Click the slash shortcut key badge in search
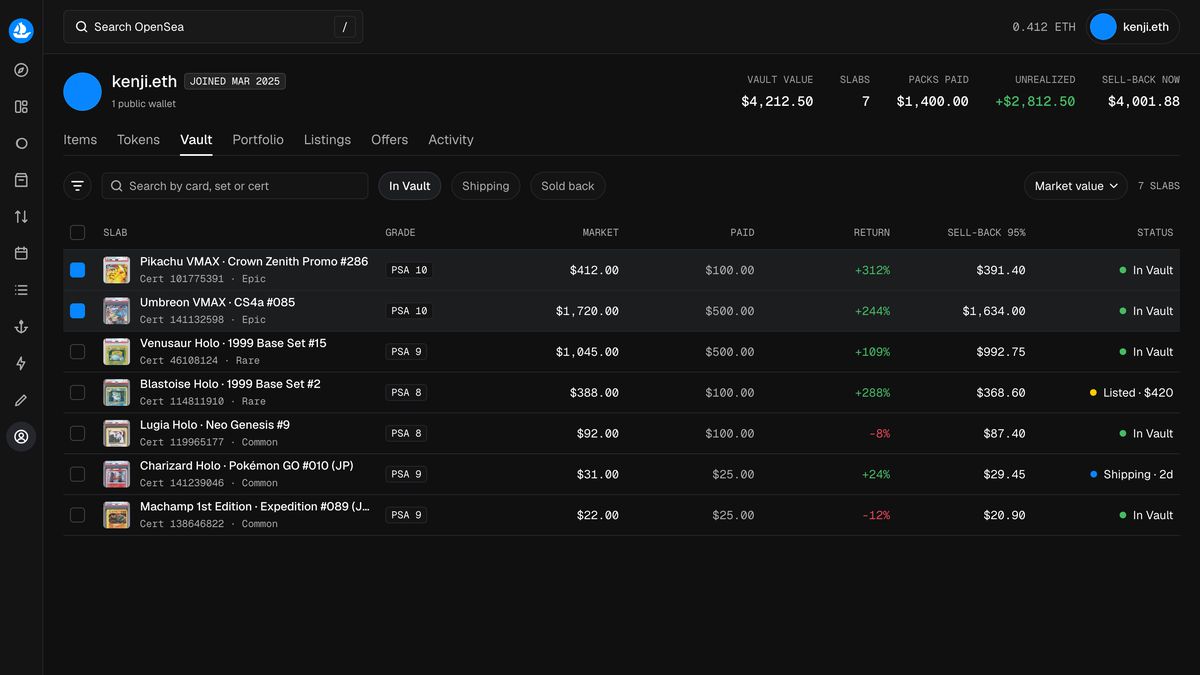 click(344, 27)
